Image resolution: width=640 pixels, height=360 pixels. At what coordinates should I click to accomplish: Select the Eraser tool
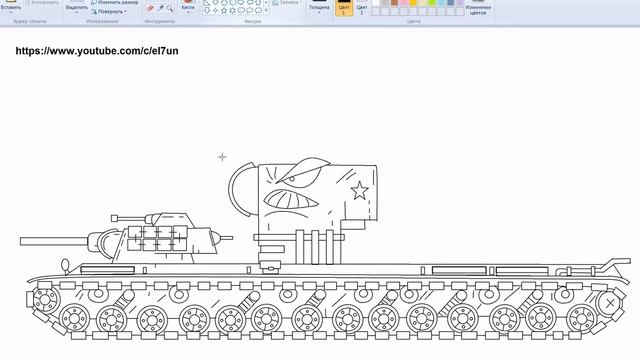click(150, 8)
